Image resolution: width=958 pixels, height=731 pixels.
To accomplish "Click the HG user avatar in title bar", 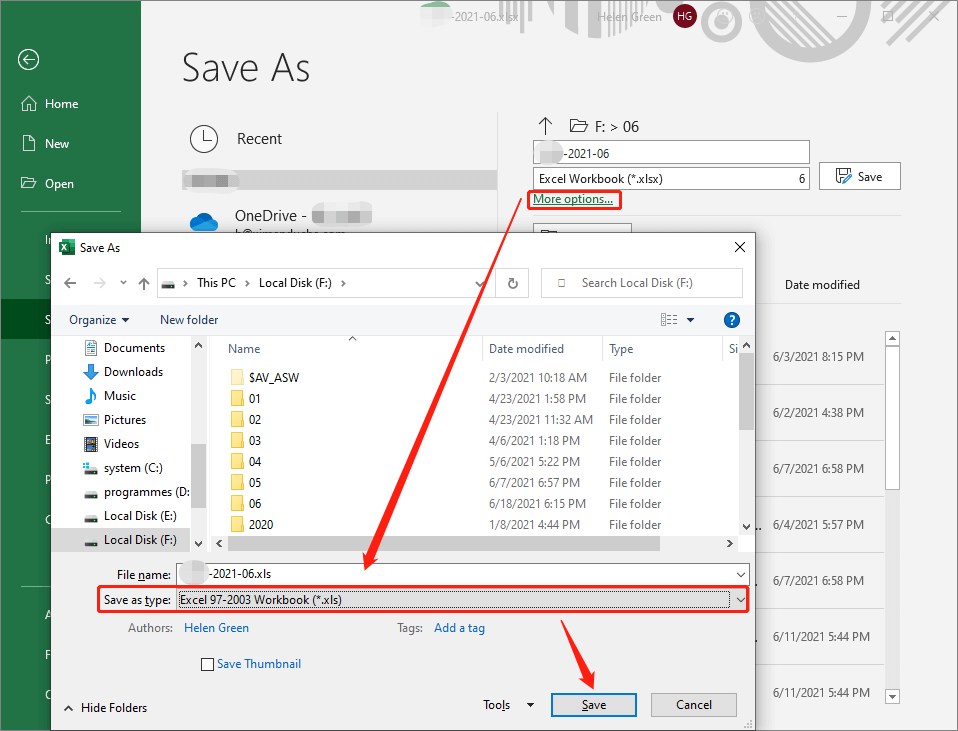I will coord(684,16).
